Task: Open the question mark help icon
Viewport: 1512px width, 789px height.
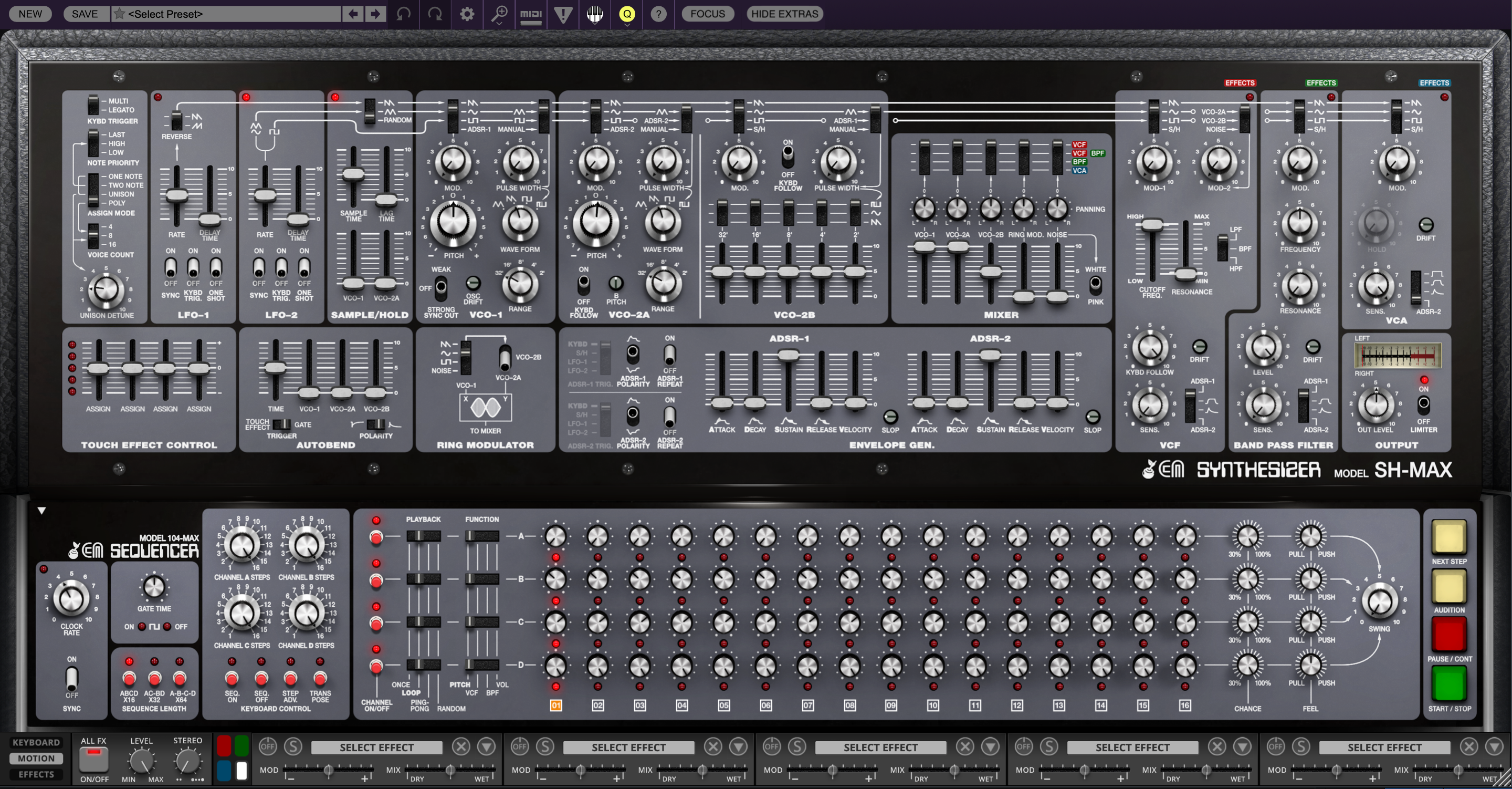Action: click(658, 14)
